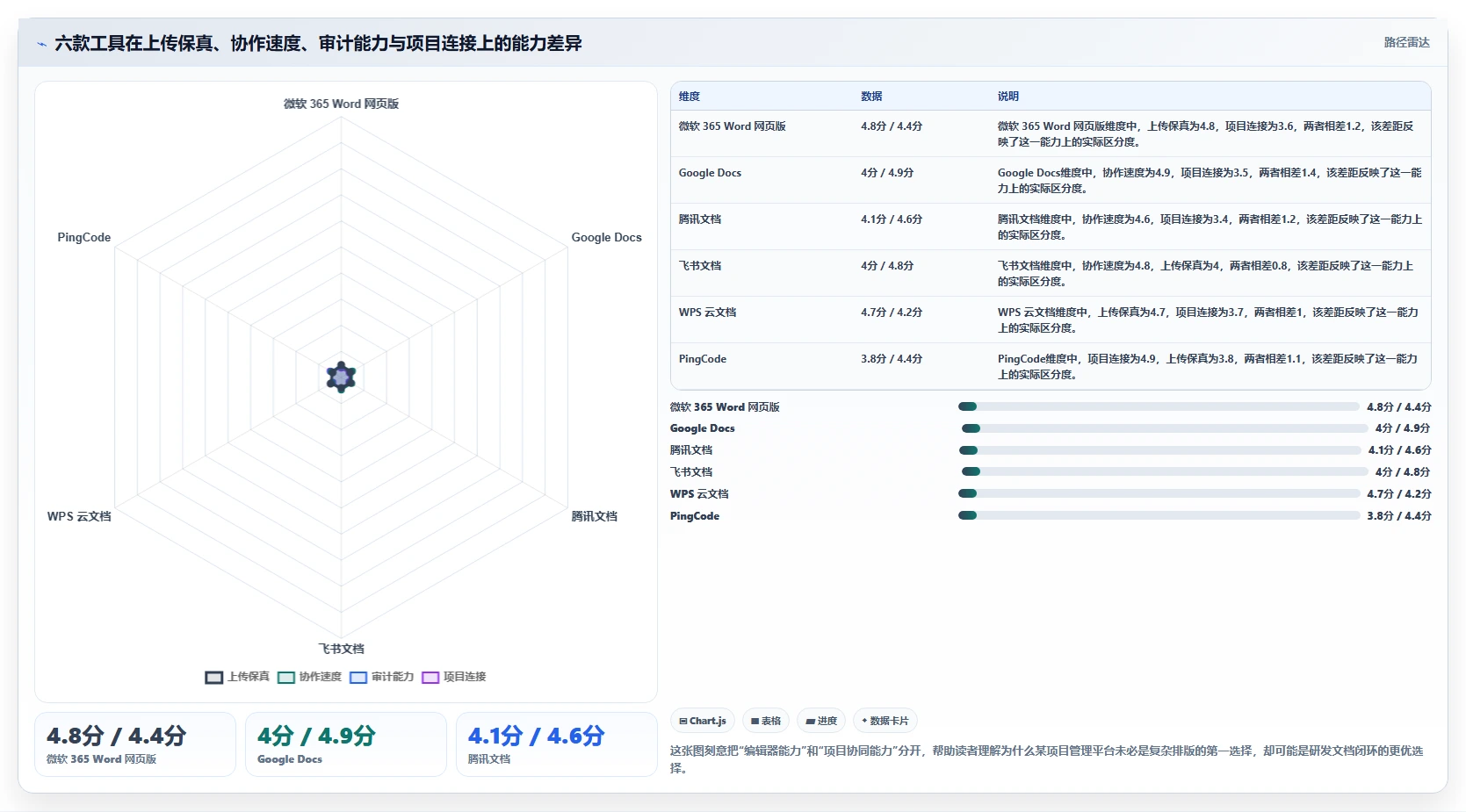Click the 微软 365 Word 网页版 progress bar

point(1159,406)
